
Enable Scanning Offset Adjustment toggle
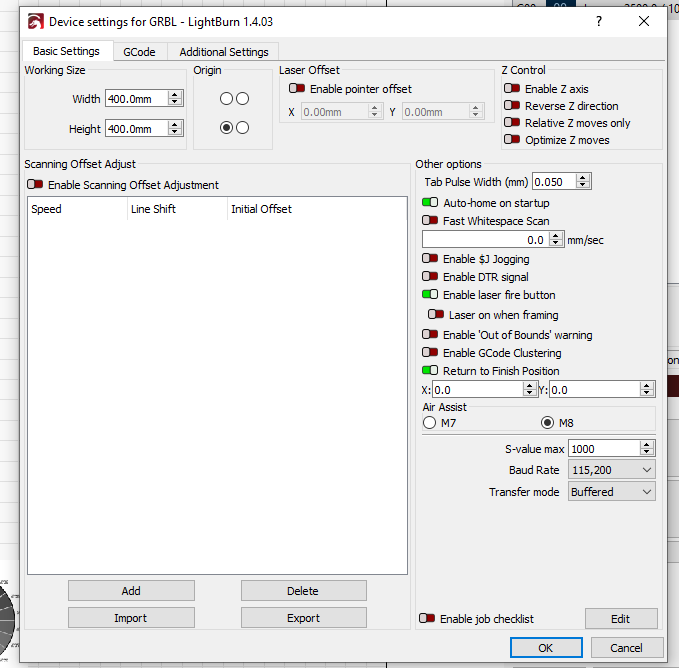point(35,184)
